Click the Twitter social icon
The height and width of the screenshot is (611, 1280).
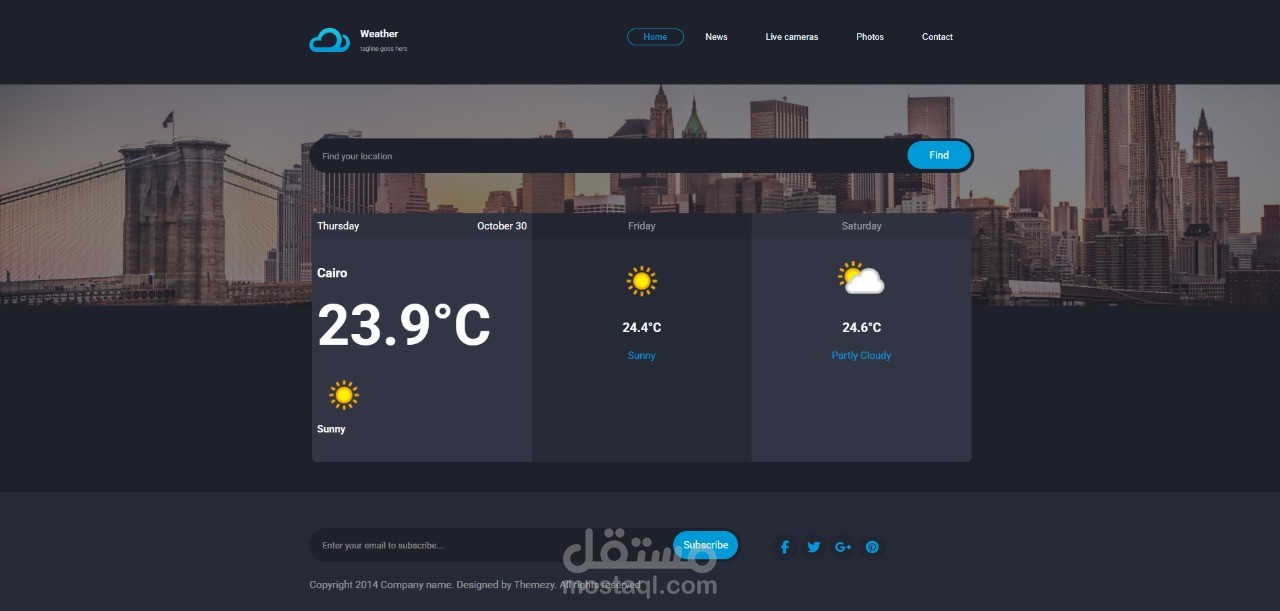(813, 546)
